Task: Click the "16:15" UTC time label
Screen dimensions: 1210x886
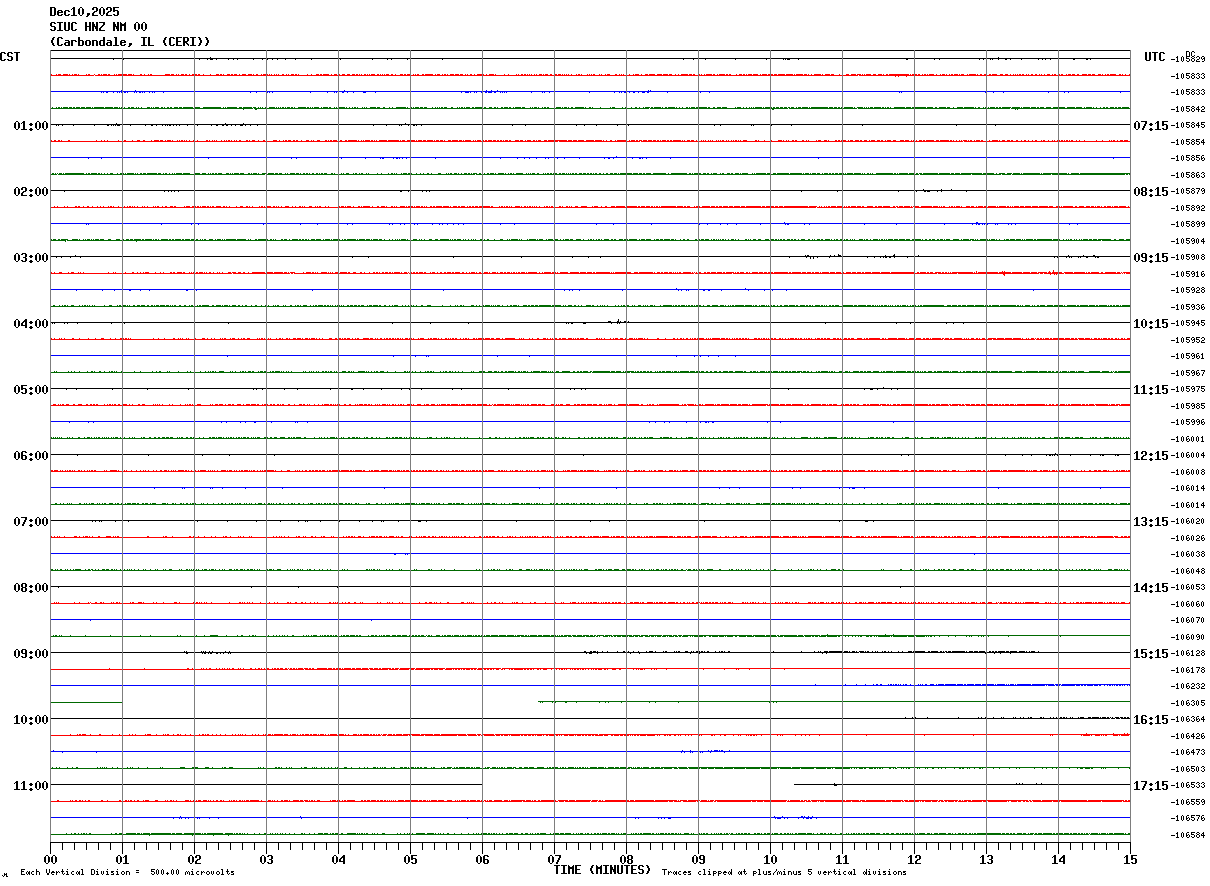Action: 1150,719
